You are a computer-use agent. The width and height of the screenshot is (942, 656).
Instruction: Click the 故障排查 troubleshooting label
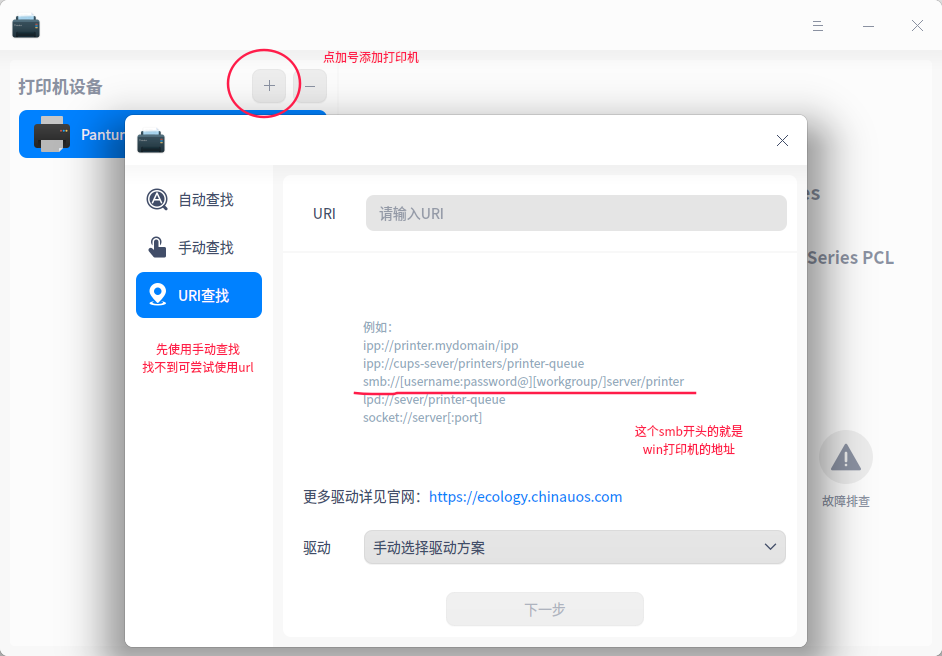(x=845, y=501)
